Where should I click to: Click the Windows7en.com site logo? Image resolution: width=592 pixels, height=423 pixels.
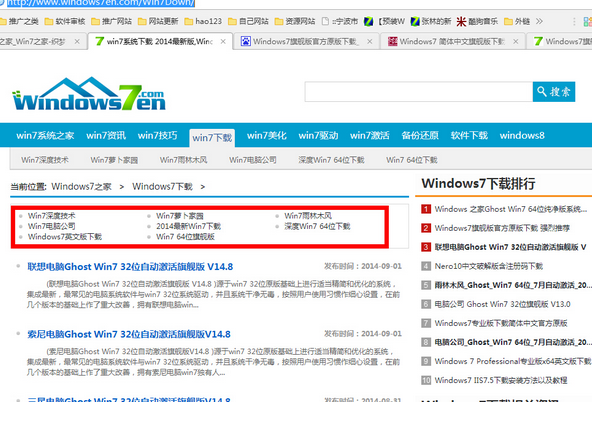click(x=89, y=94)
